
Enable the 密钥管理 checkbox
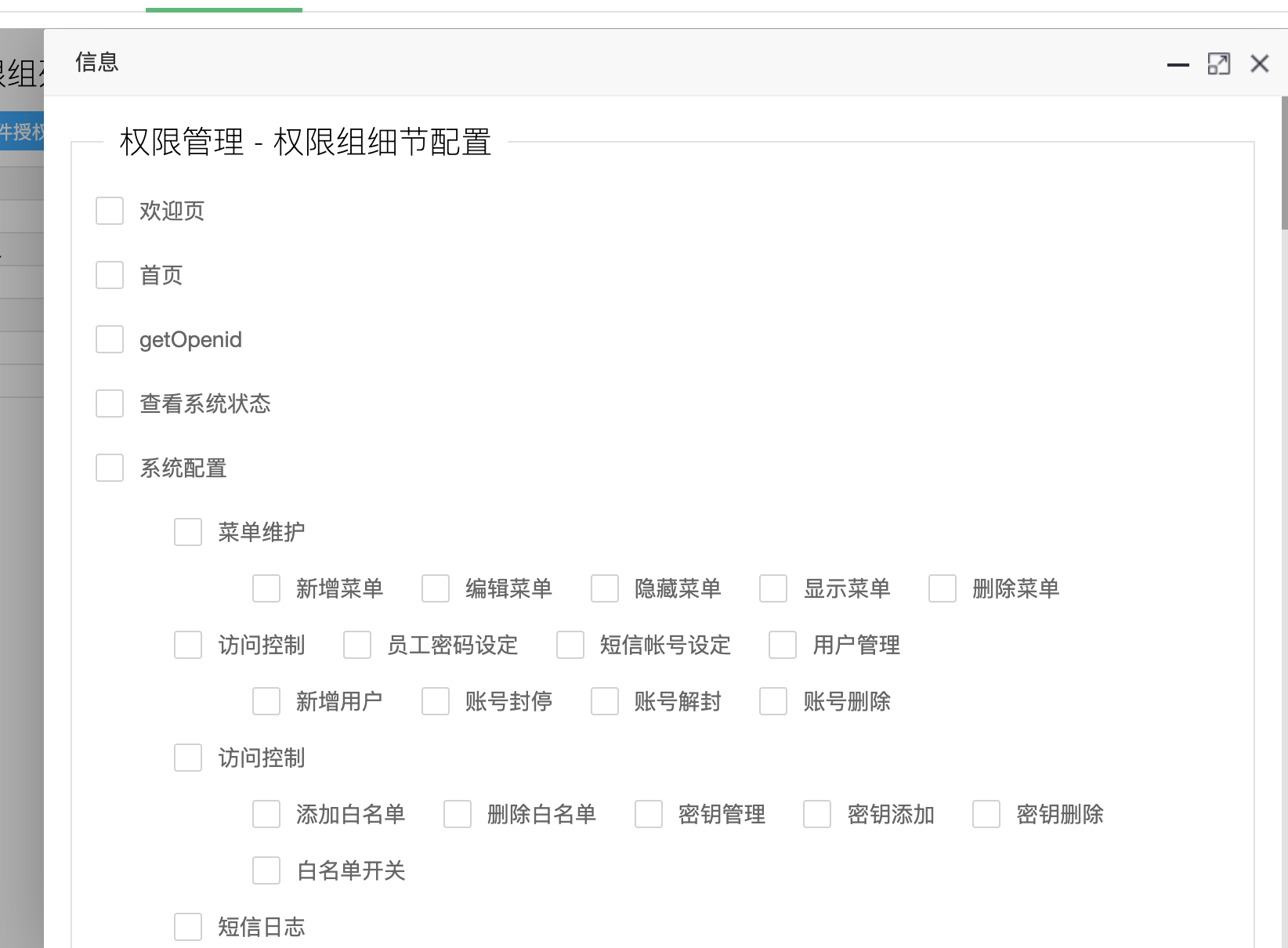[x=649, y=814]
